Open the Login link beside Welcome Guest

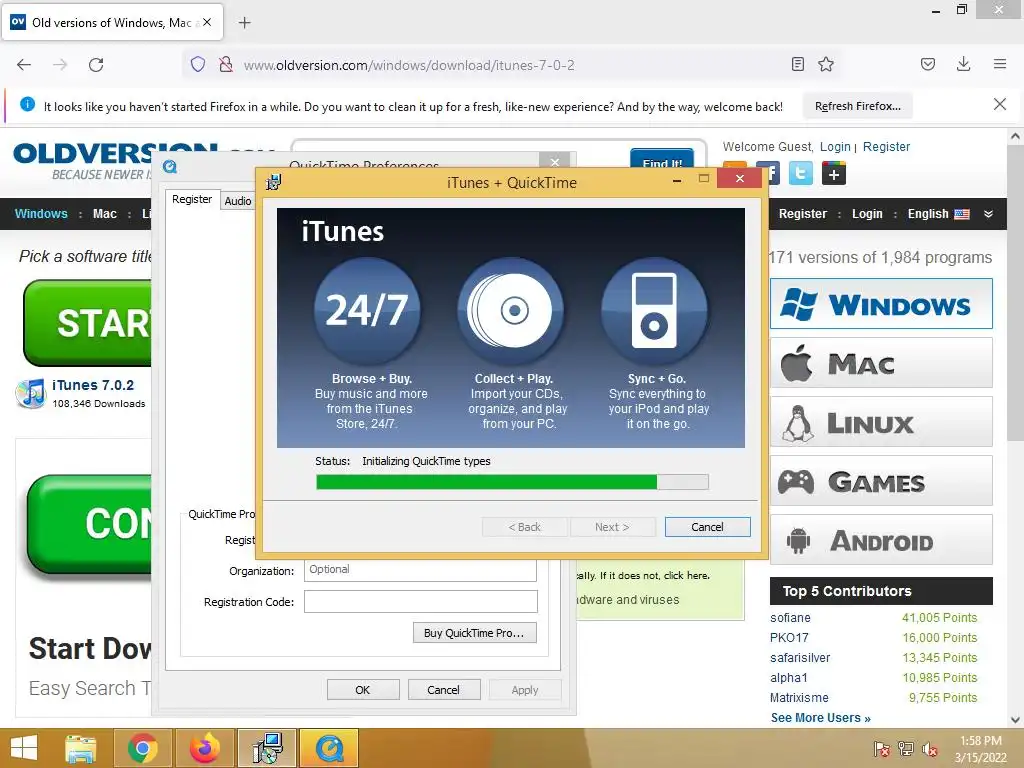pyautogui.click(x=835, y=147)
